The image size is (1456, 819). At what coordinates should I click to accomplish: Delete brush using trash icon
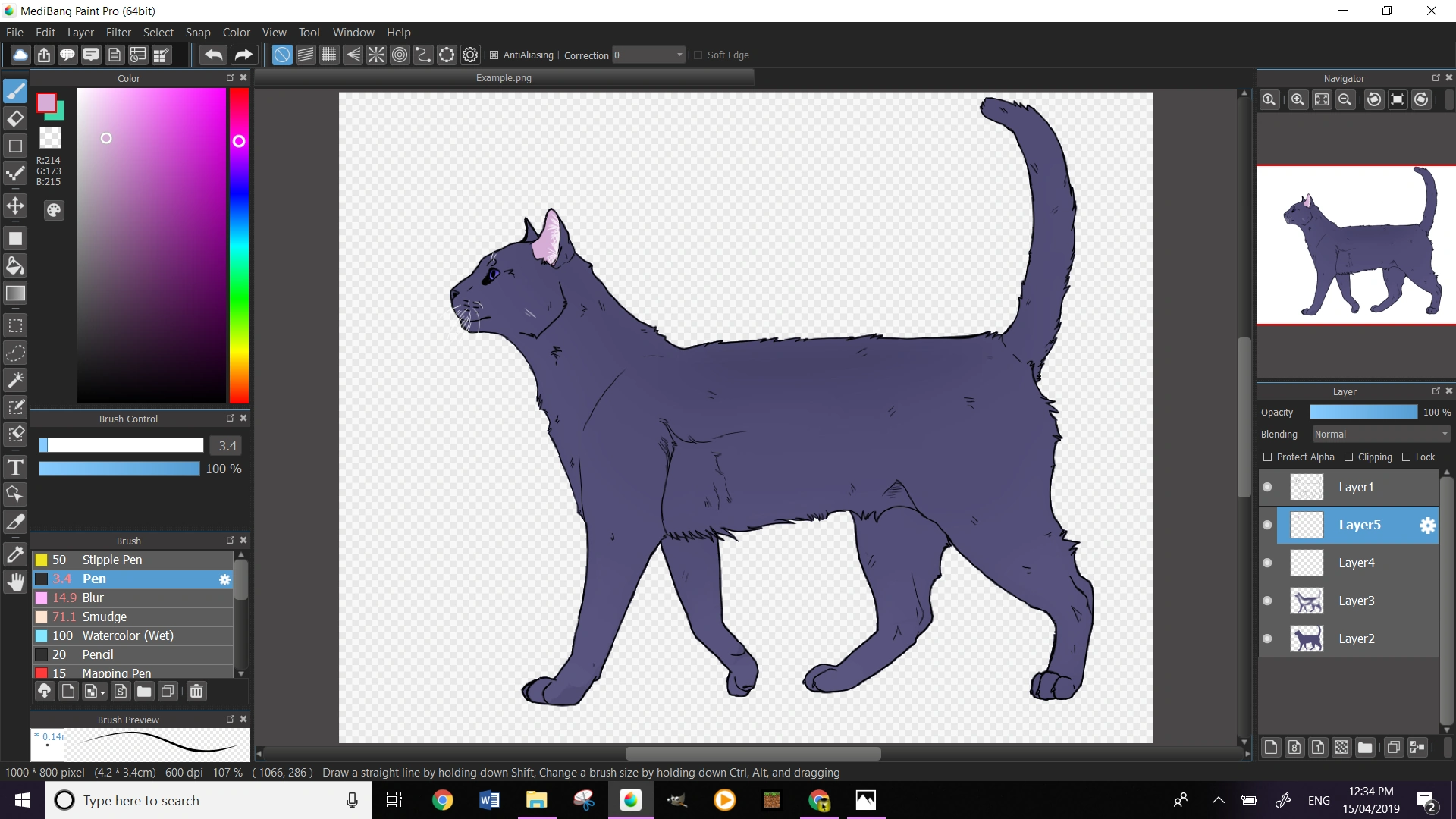coord(196,691)
